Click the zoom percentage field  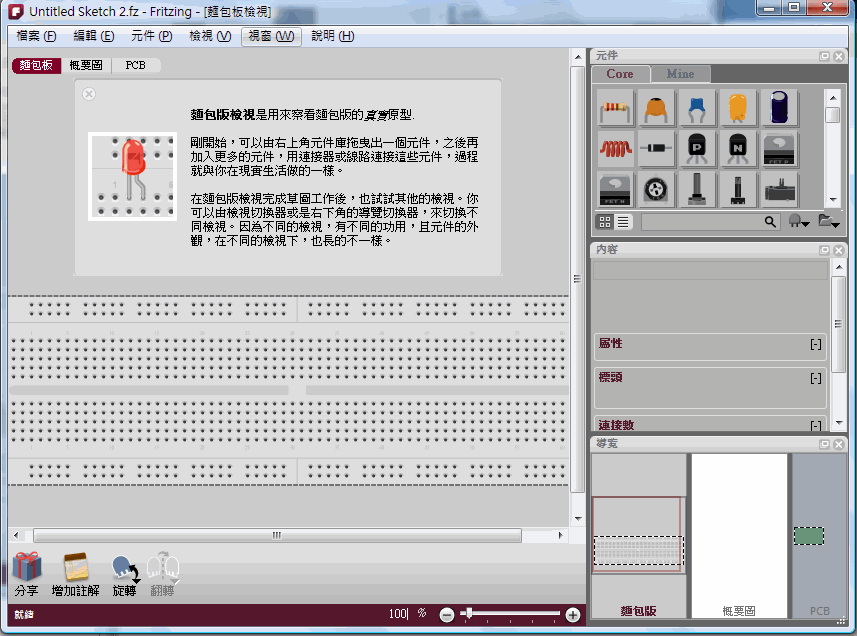point(398,614)
